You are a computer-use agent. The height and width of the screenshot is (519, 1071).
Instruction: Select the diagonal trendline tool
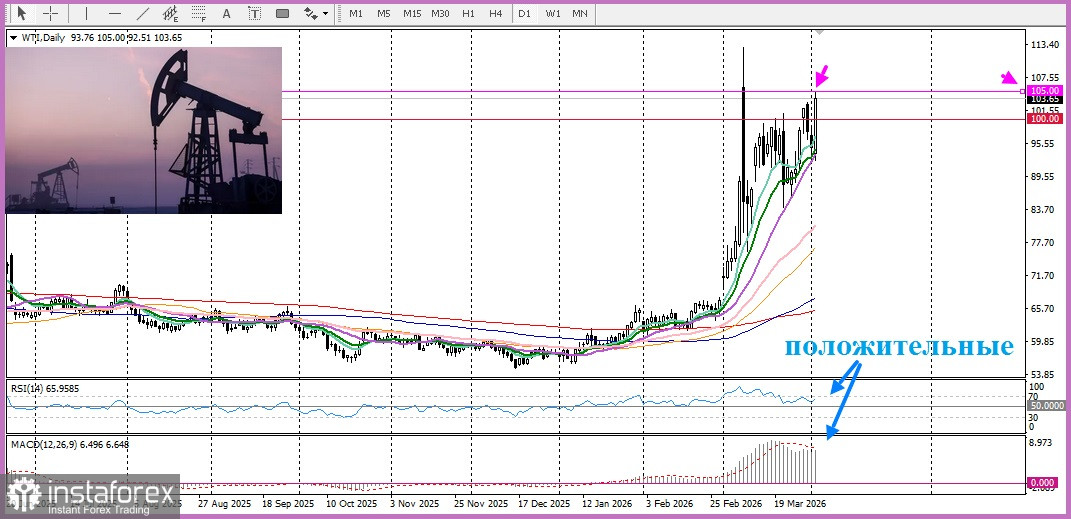click(143, 14)
